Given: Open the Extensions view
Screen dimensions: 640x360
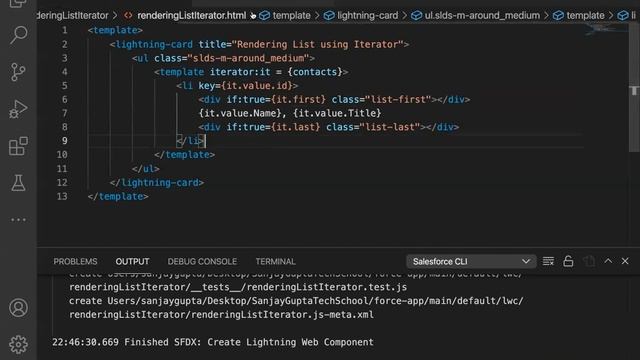Looking at the screenshot, I should tap(18, 146).
